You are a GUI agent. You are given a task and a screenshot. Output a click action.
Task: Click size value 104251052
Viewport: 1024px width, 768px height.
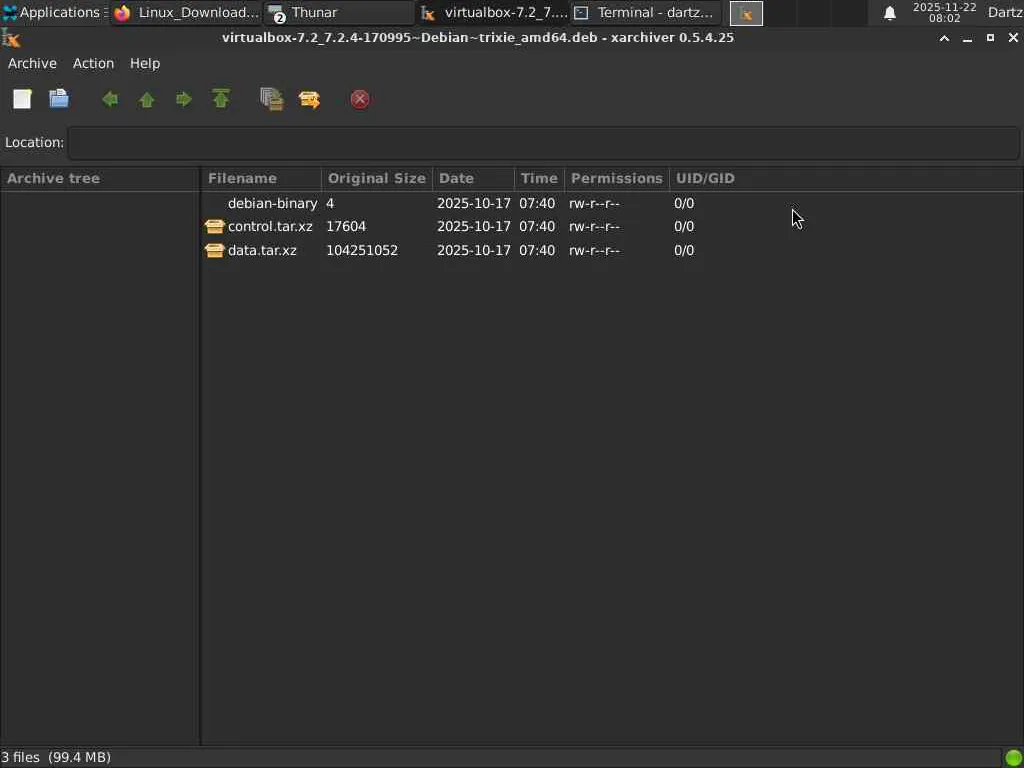pyautogui.click(x=362, y=250)
